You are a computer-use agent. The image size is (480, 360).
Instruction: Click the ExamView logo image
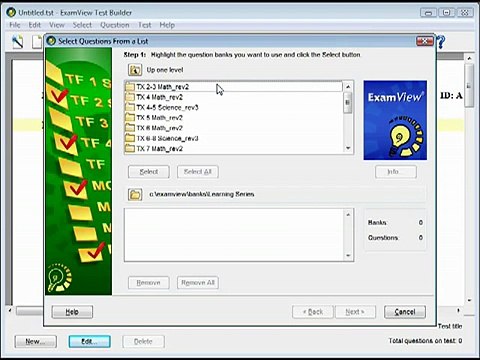pos(395,120)
